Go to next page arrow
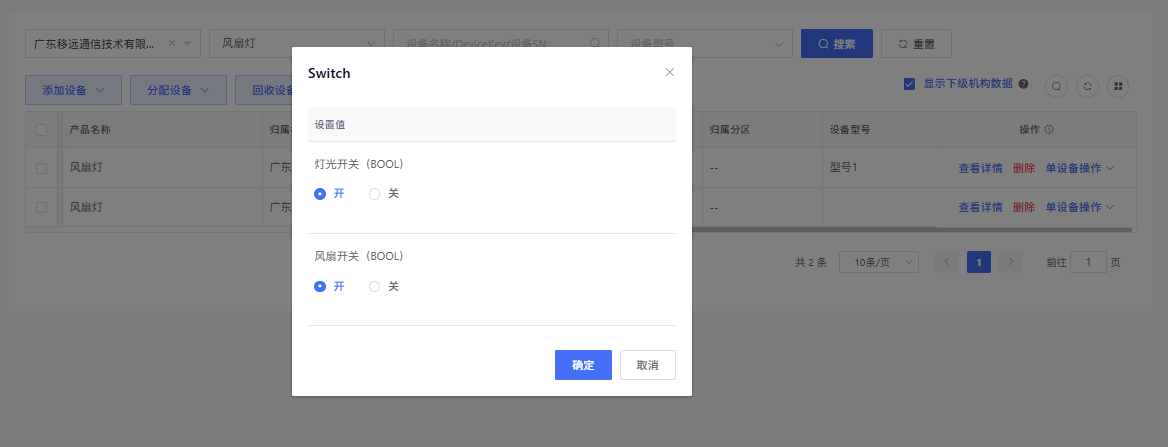Image resolution: width=1168 pixels, height=447 pixels. point(1011,262)
